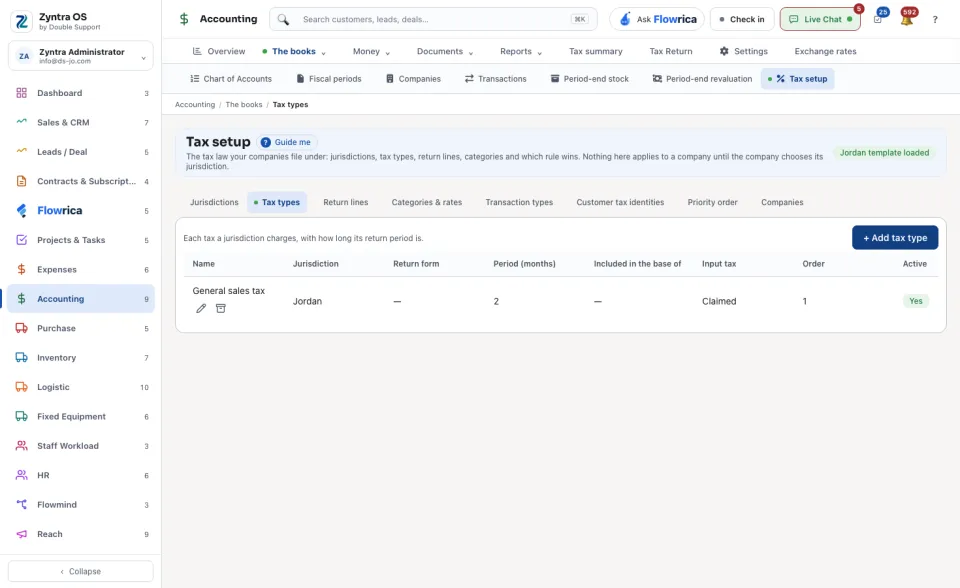The height and width of the screenshot is (588, 960).
Task: Open Tax Return
Action: (671, 51)
